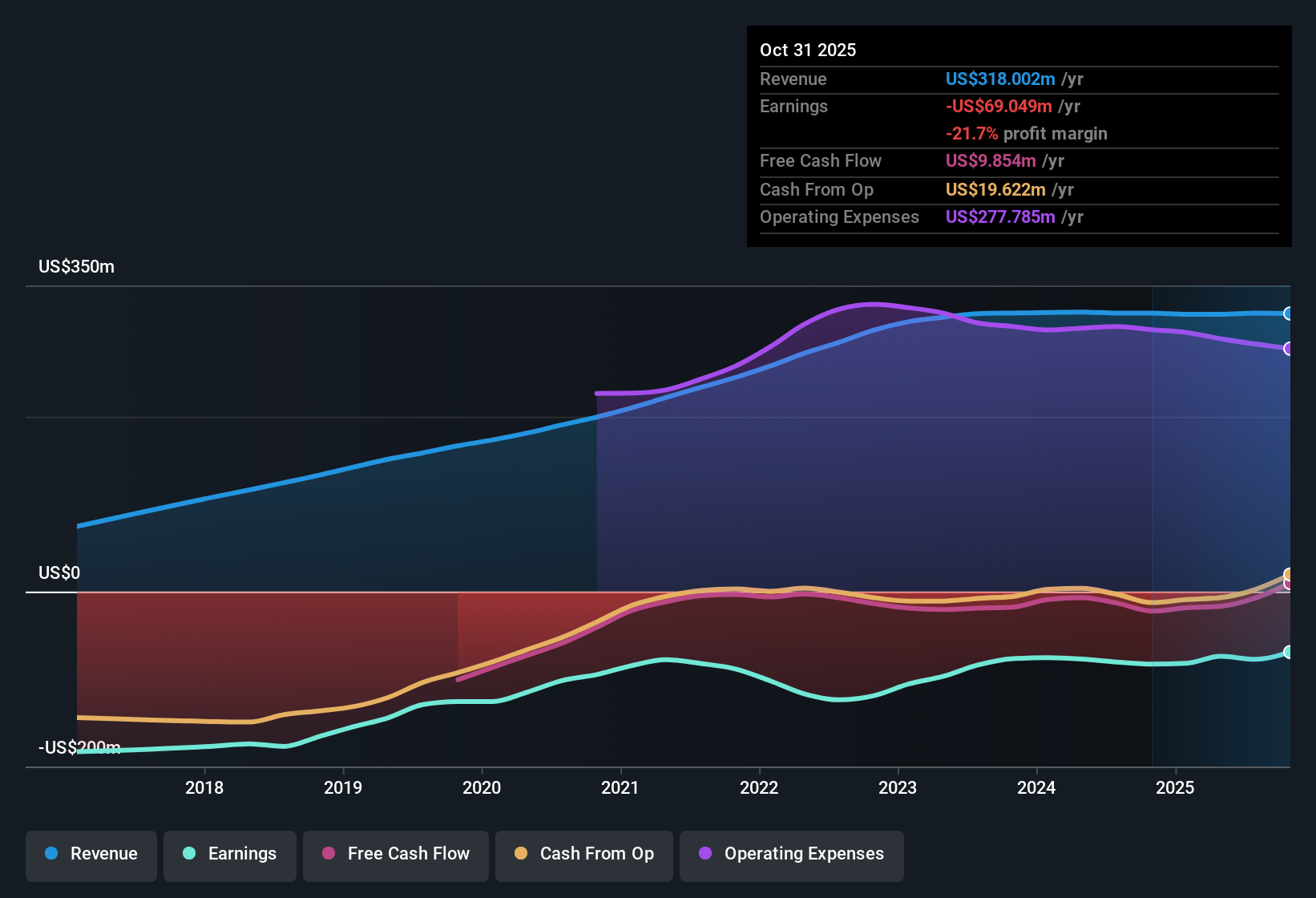Image resolution: width=1316 pixels, height=898 pixels.
Task: Expand the Free Cash Flow legend entry
Action: (395, 854)
